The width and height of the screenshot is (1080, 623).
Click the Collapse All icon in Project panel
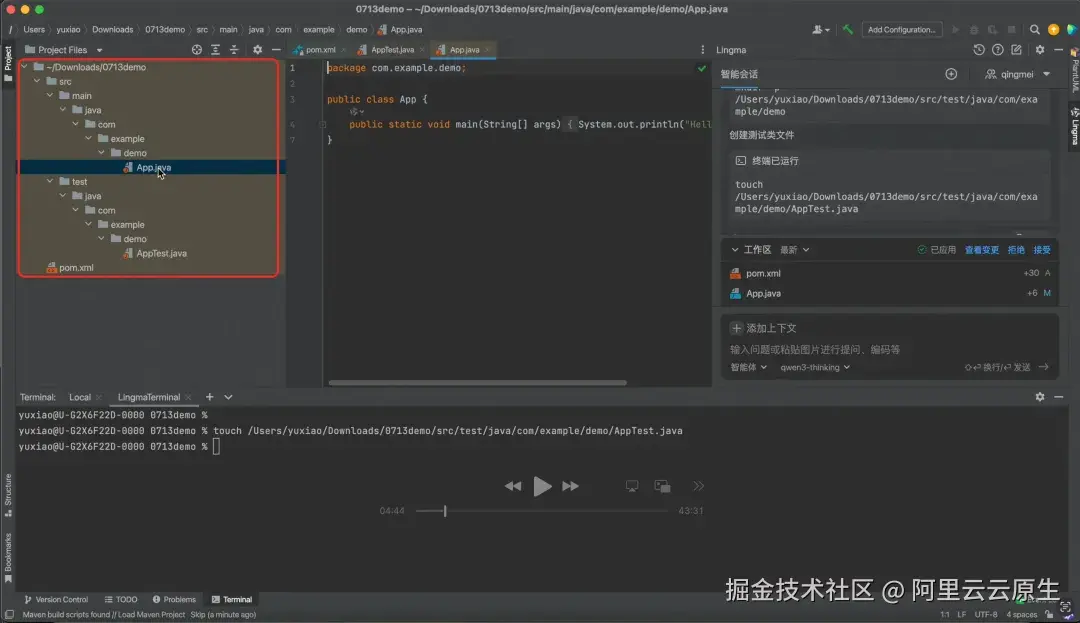(234, 50)
